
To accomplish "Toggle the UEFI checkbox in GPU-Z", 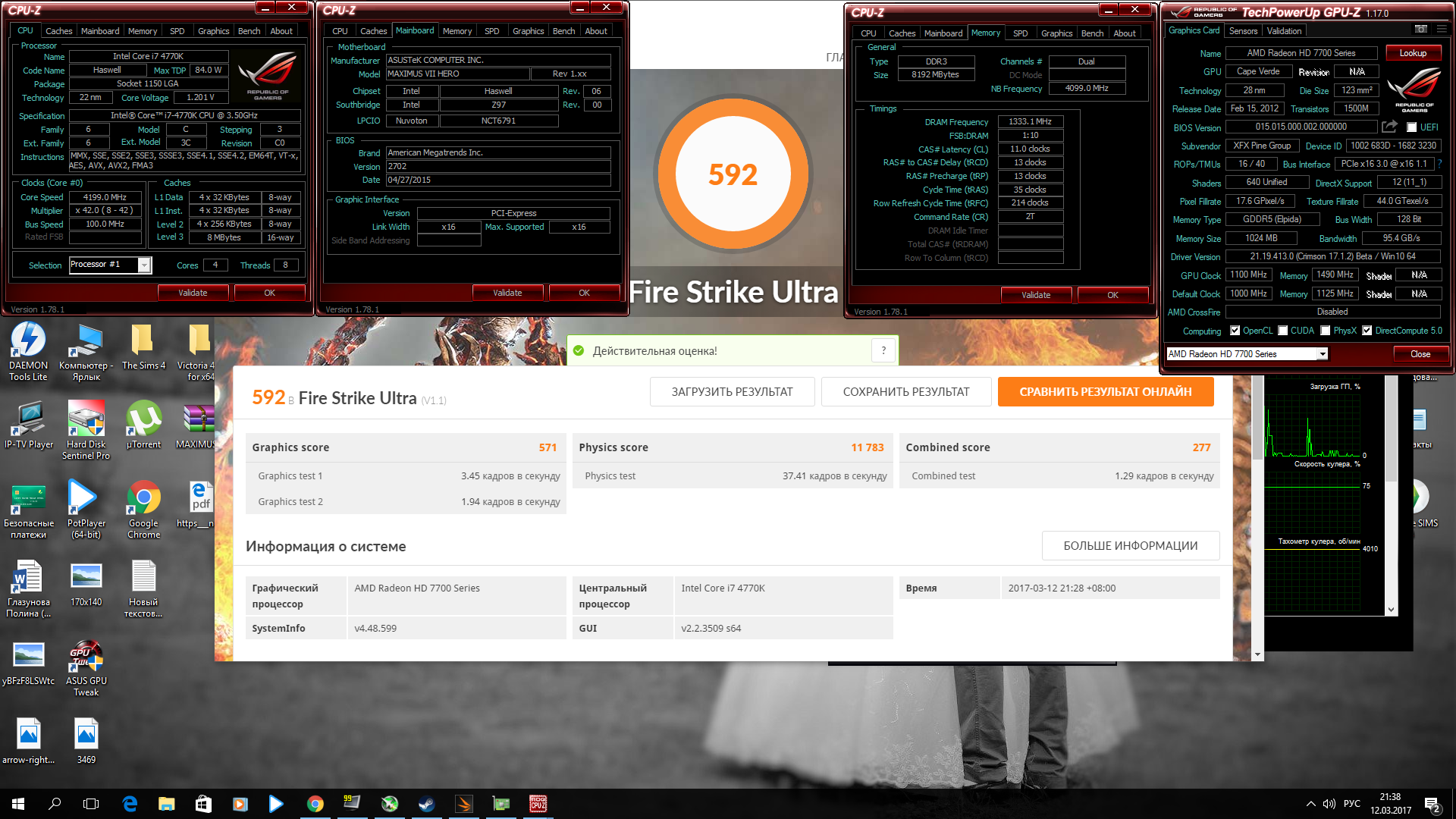I will (x=1411, y=127).
